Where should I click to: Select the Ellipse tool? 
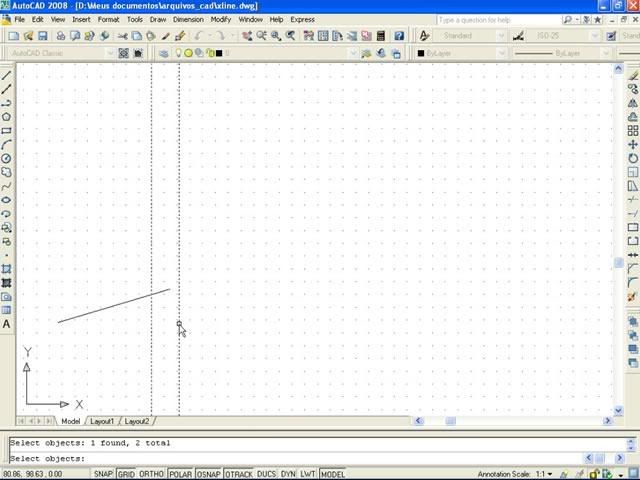tap(6, 200)
